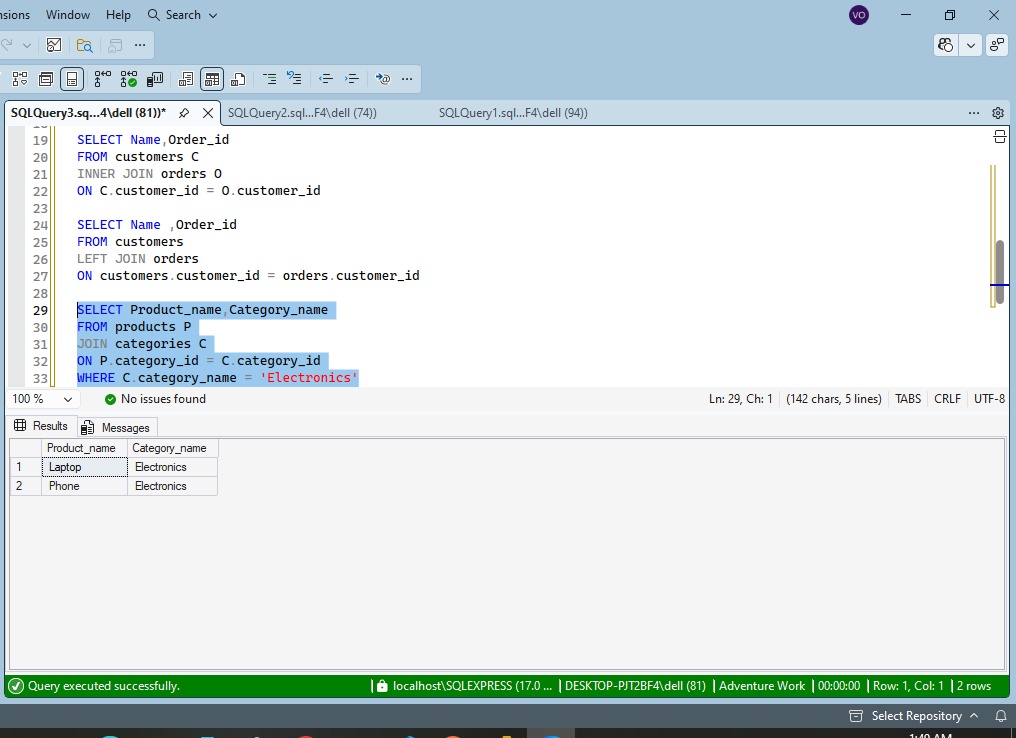The image size is (1016, 738).
Task: Click line number 23 in the gutter
Action: tap(40, 208)
